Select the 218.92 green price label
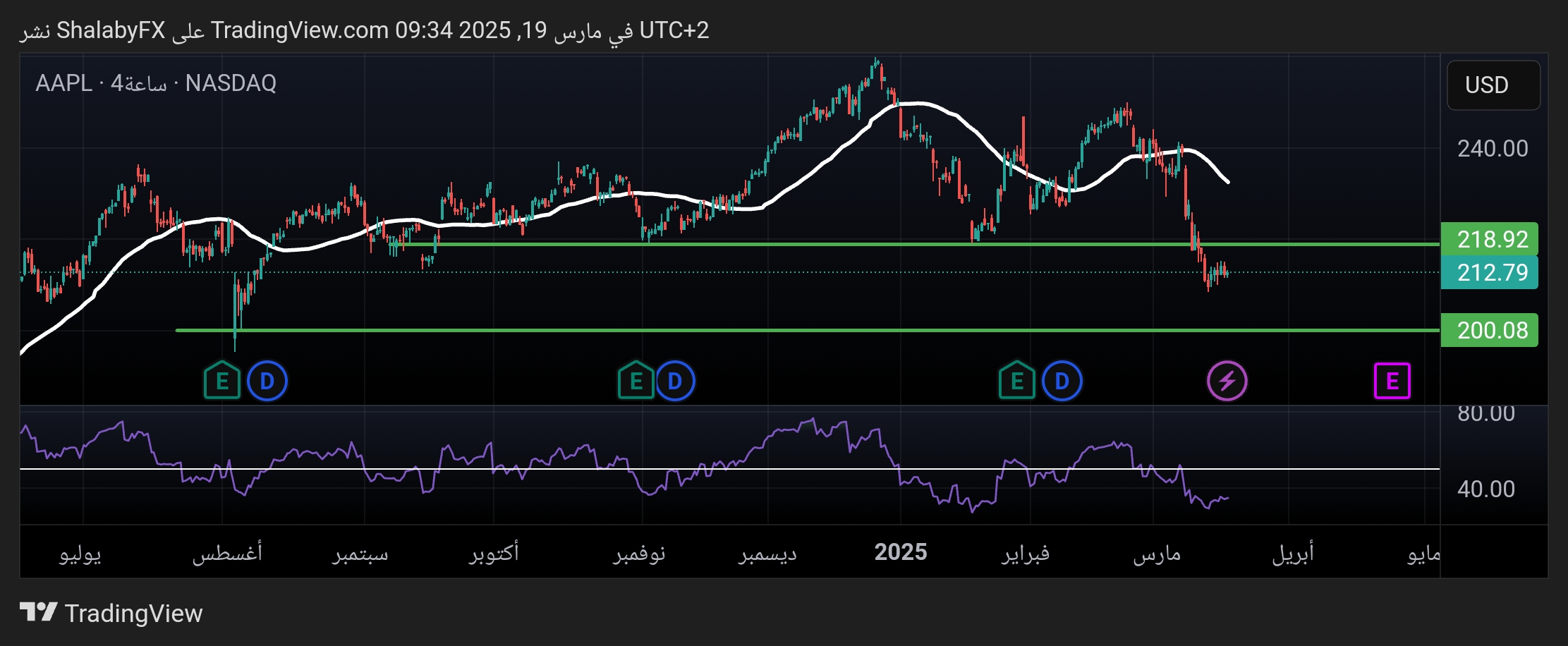 coord(1489,239)
